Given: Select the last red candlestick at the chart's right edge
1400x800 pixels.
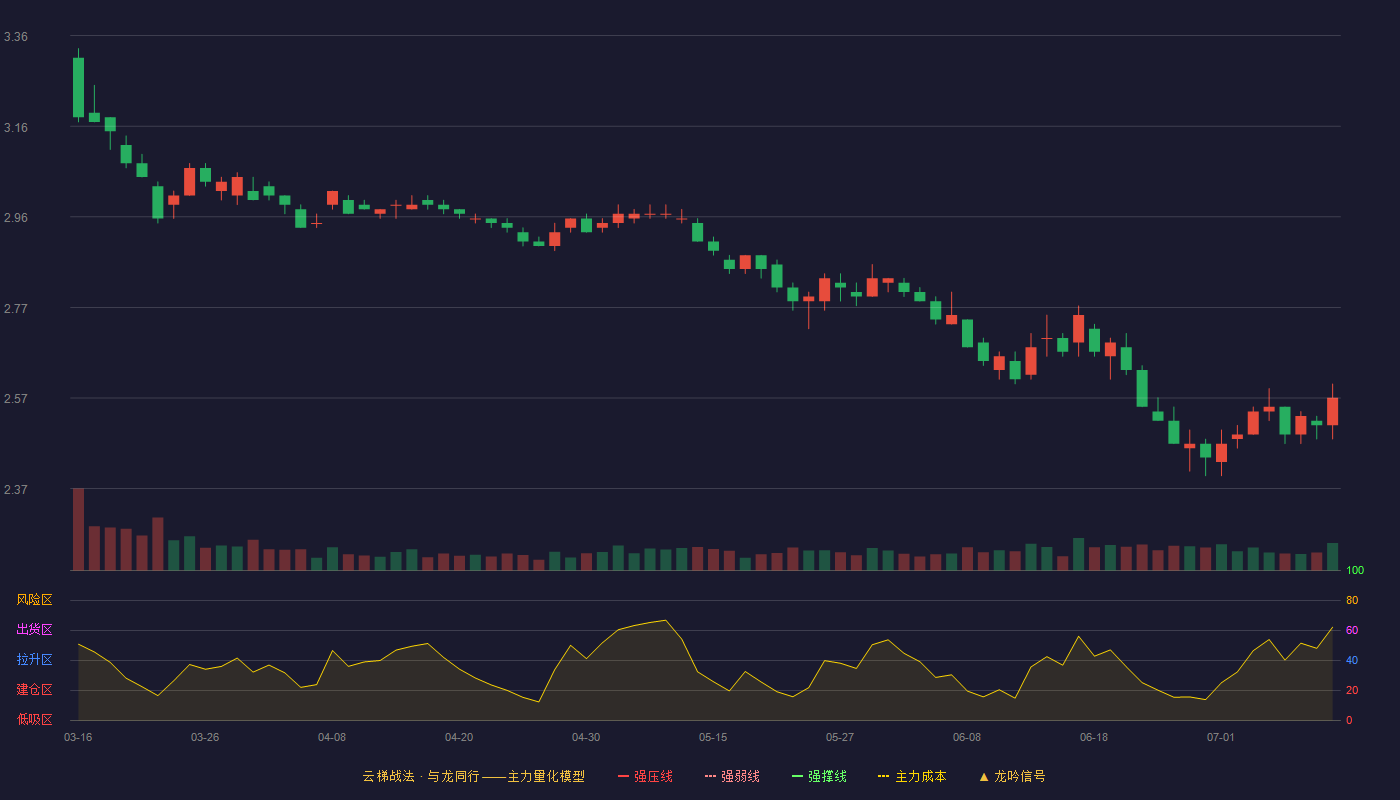Looking at the screenshot, I should (x=1332, y=411).
